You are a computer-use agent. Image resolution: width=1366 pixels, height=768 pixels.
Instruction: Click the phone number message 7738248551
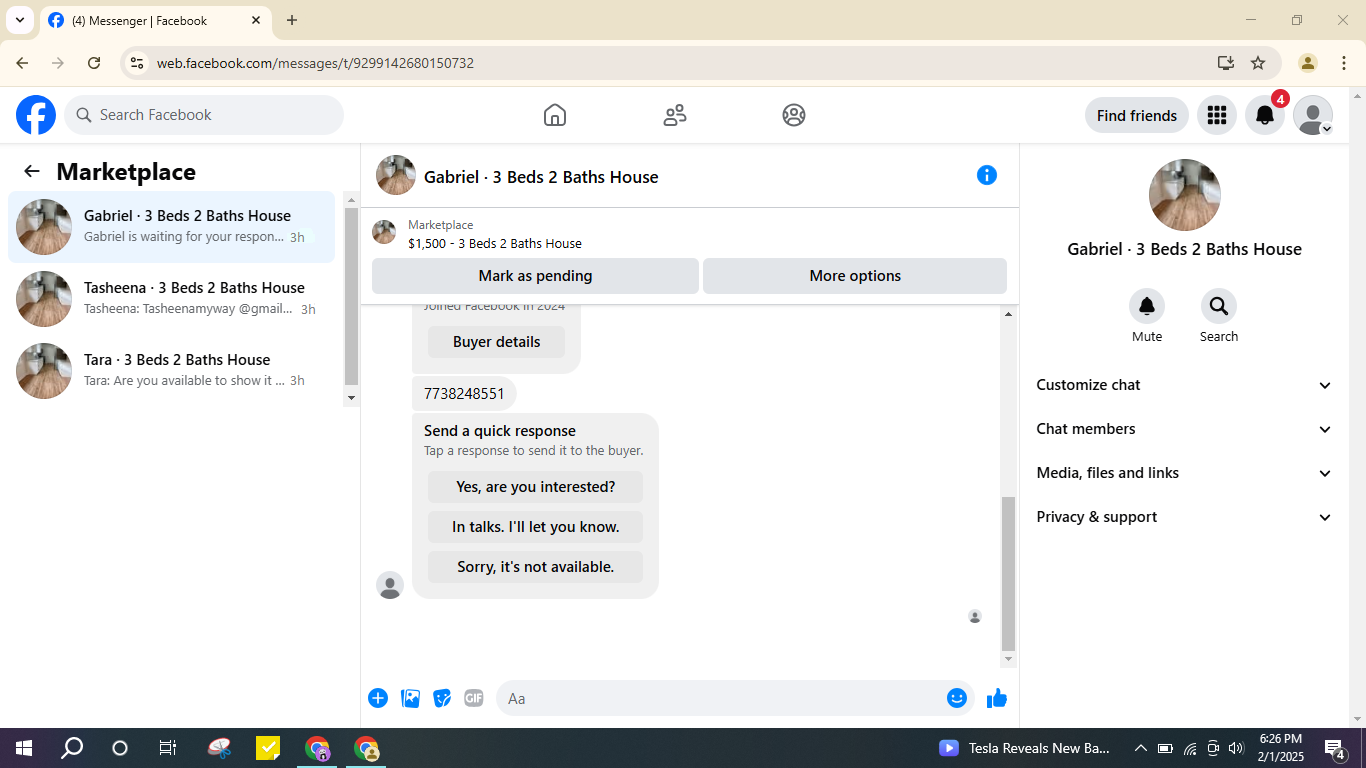point(464,394)
